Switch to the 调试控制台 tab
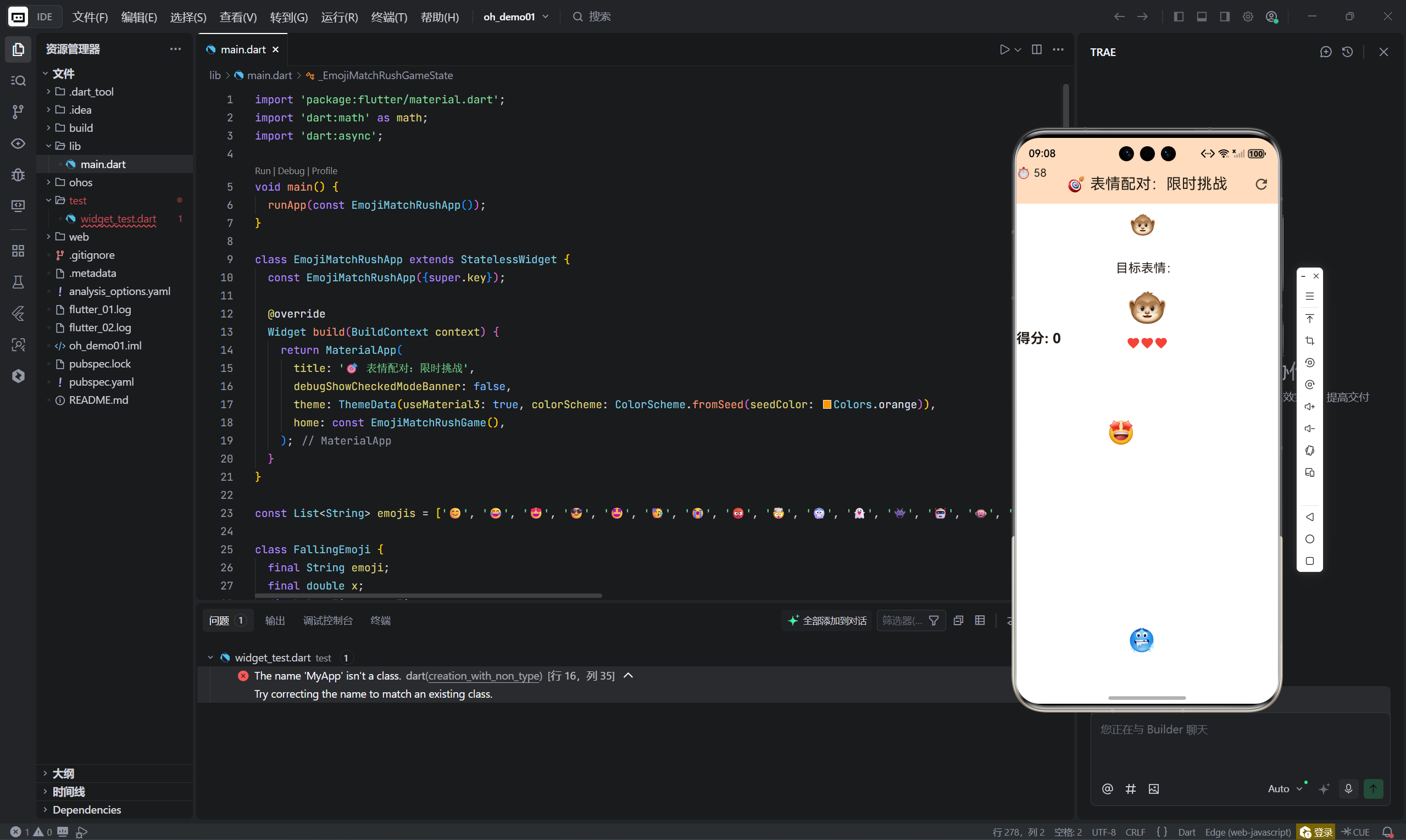1406x840 pixels. [327, 620]
